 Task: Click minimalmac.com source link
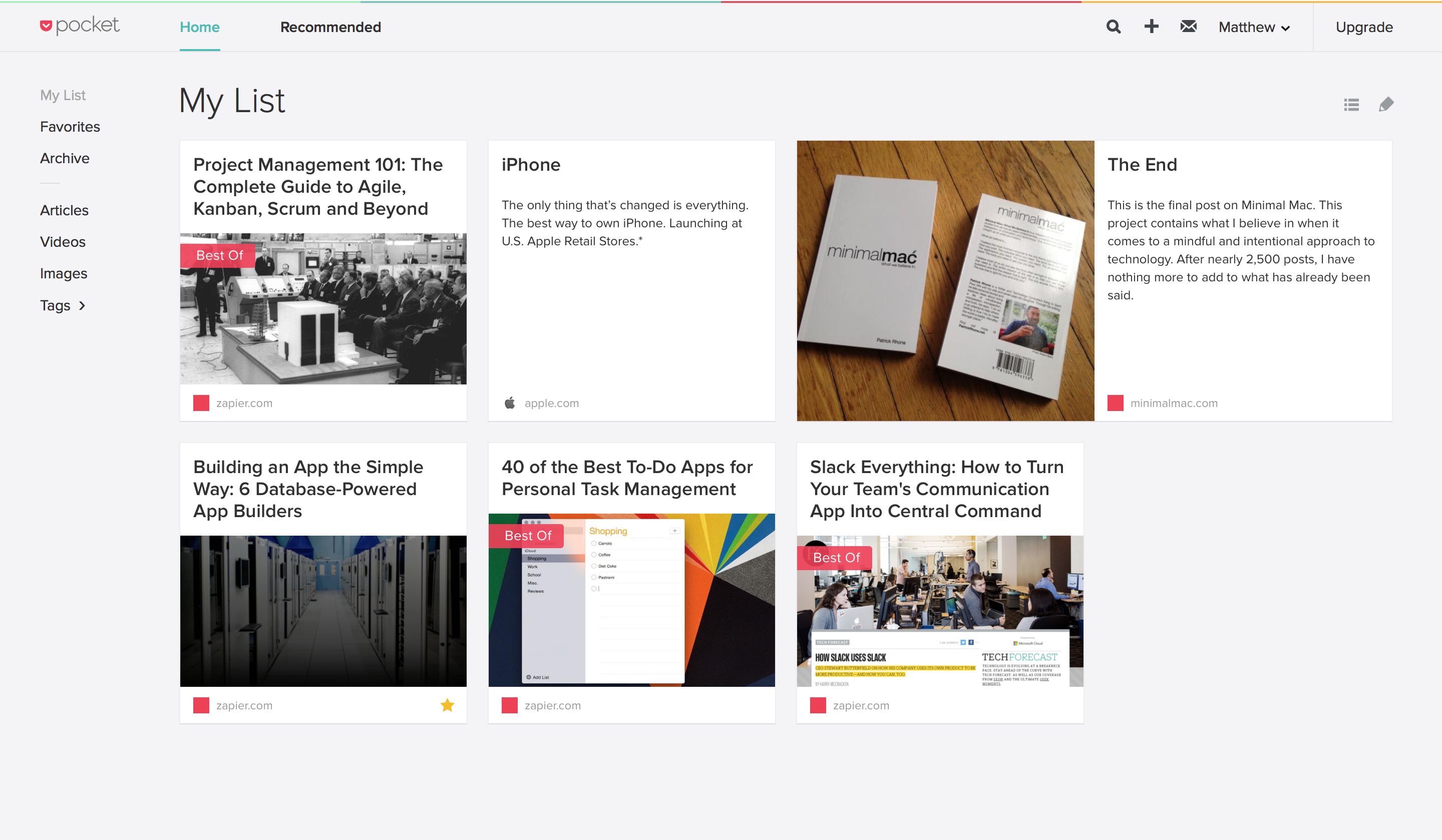[x=1174, y=403]
